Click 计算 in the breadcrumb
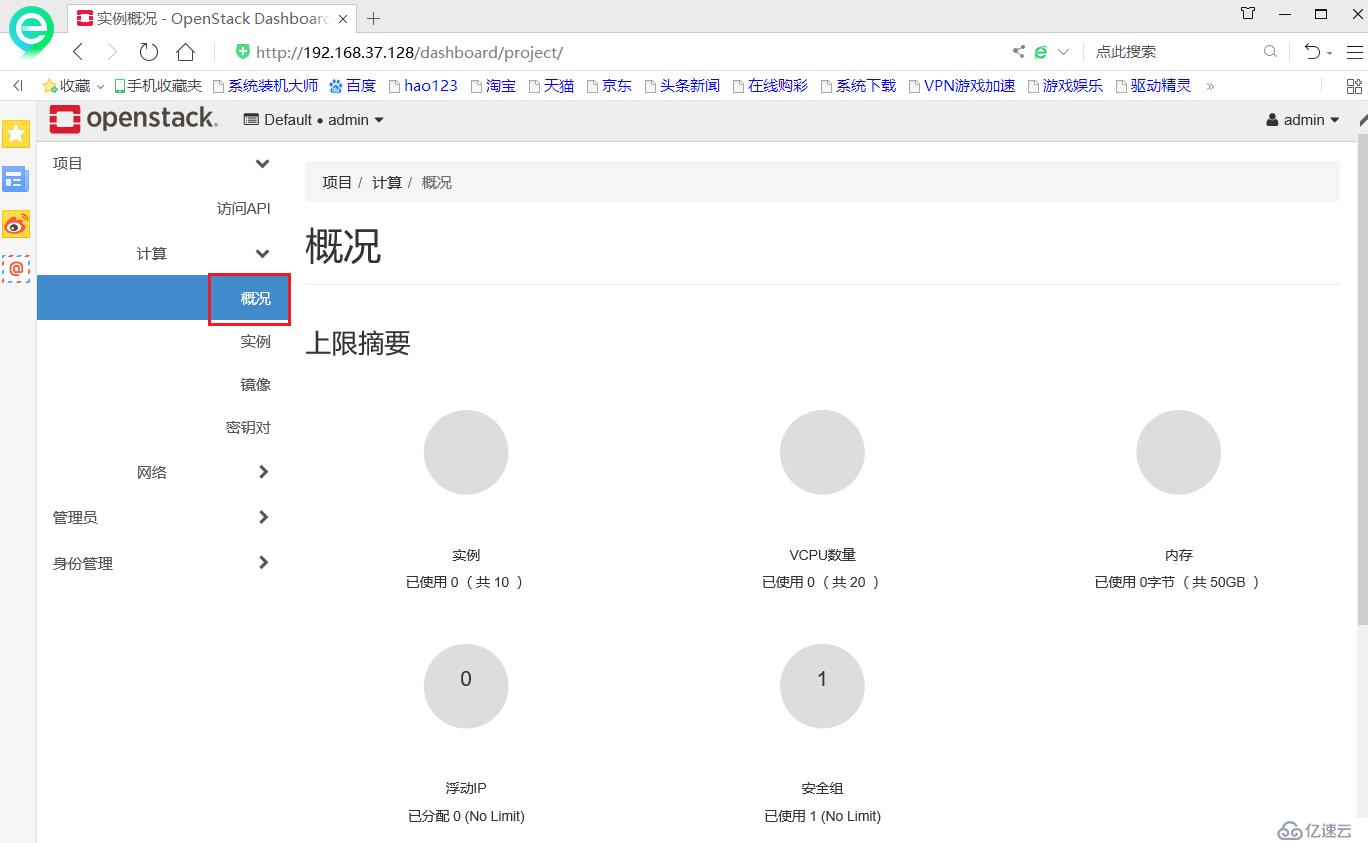 point(387,182)
